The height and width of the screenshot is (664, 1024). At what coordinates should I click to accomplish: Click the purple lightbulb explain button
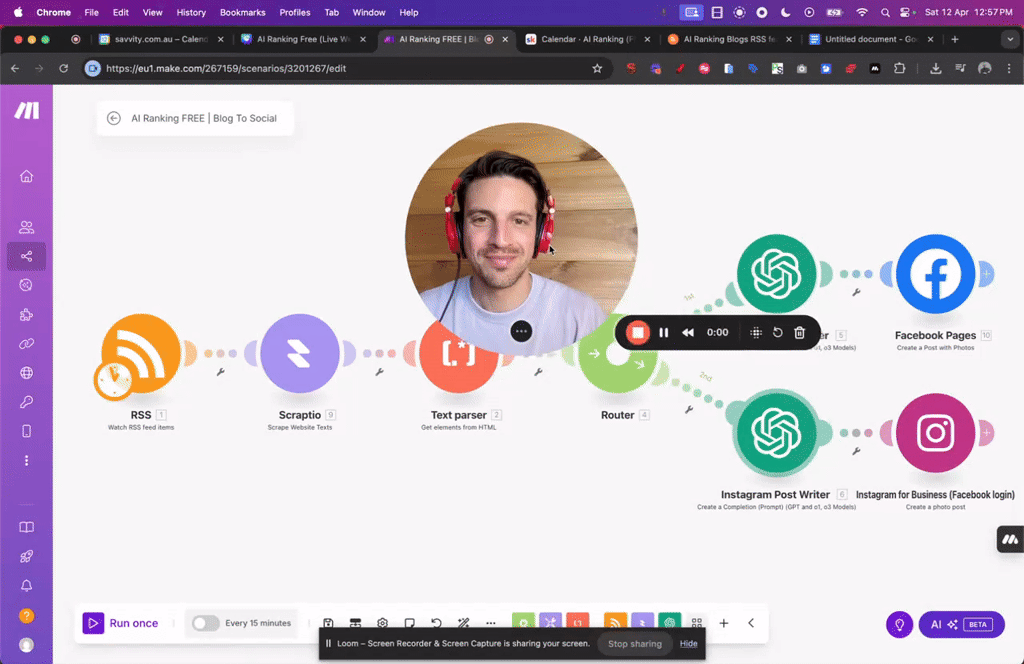click(899, 625)
